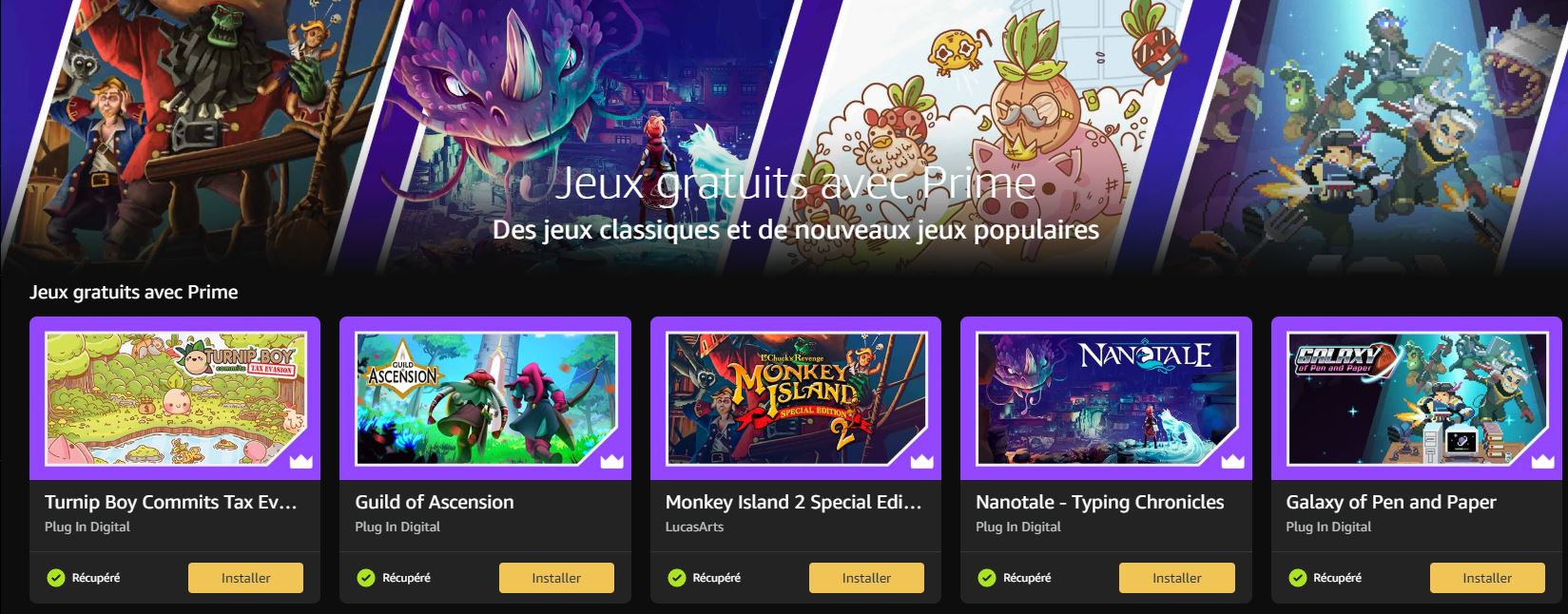
Task: Install Guild of Ascension
Action: (x=556, y=578)
